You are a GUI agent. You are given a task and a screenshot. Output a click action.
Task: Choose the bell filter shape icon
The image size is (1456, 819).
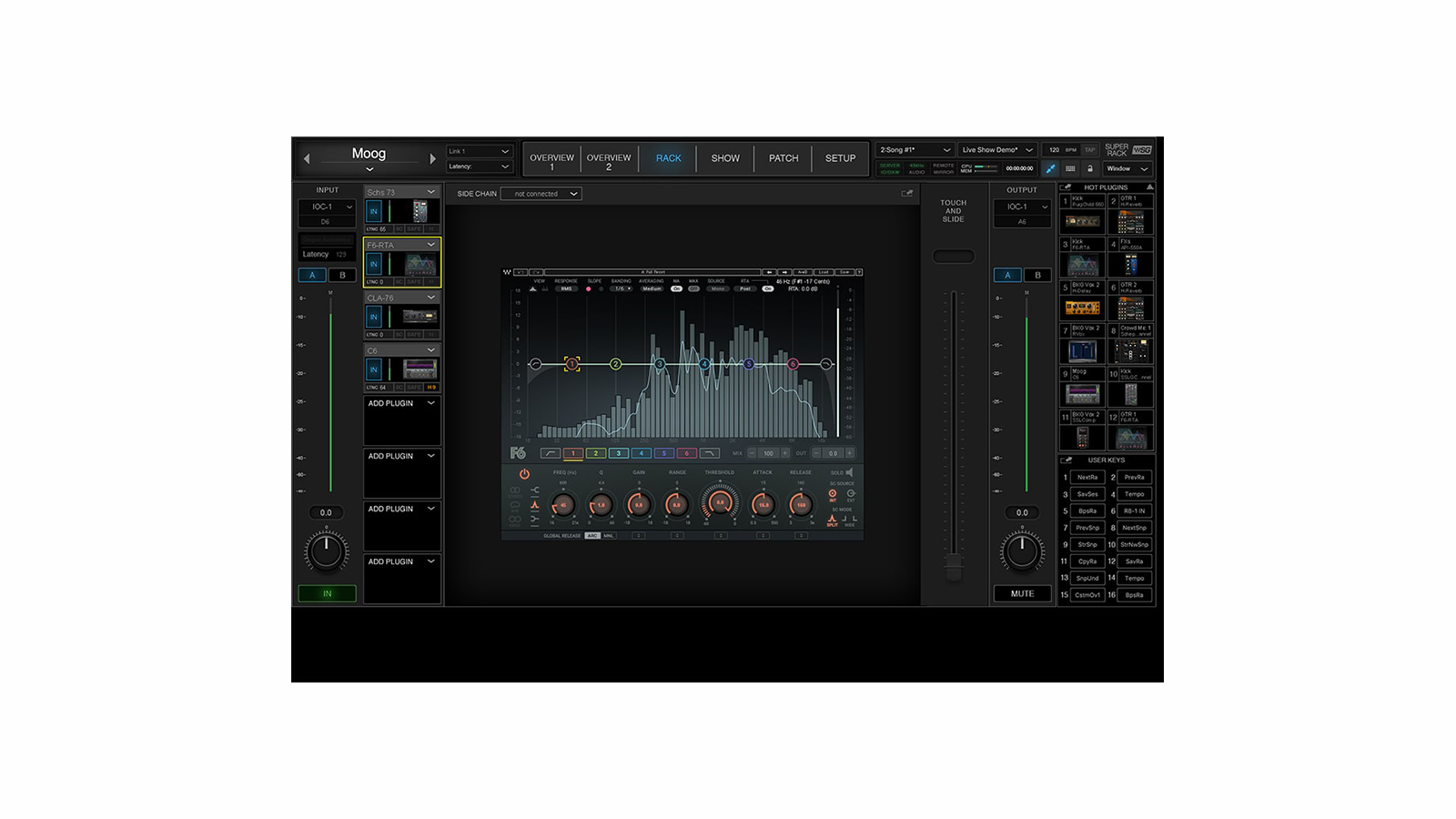coord(535,504)
